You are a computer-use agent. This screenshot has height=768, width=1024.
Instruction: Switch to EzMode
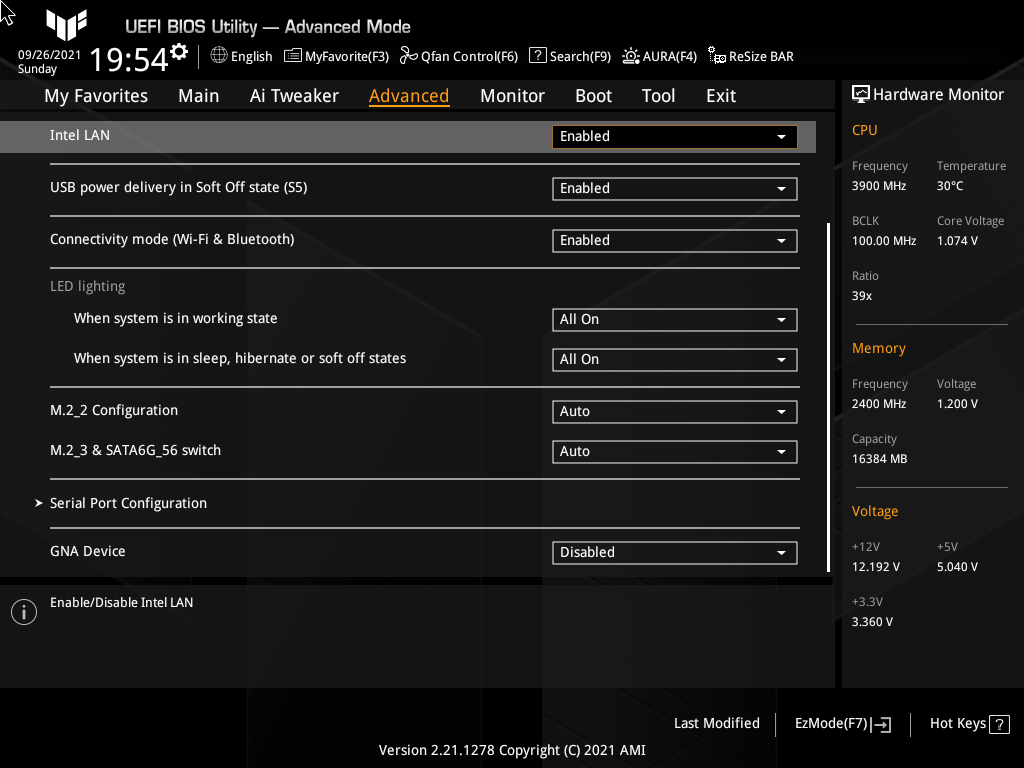[841, 723]
